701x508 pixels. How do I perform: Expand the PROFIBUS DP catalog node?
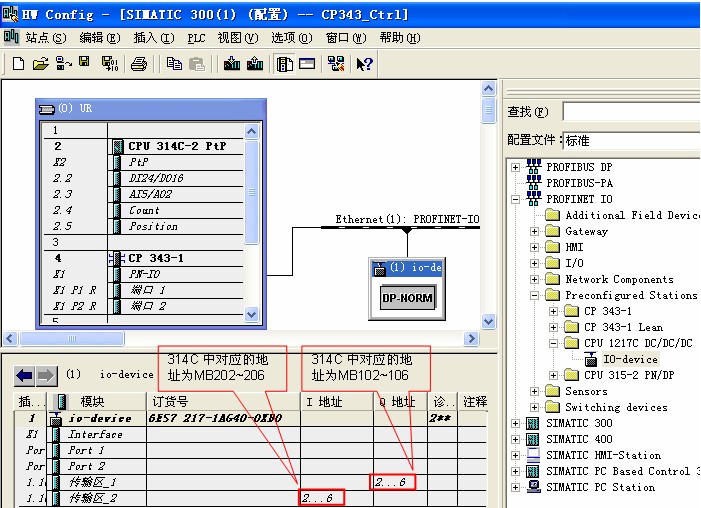coord(515,167)
